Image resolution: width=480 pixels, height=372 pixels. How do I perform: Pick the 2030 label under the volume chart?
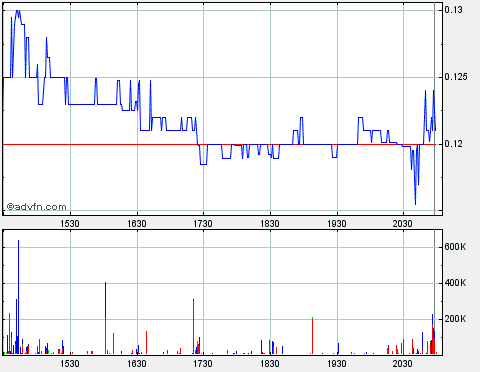403,363
